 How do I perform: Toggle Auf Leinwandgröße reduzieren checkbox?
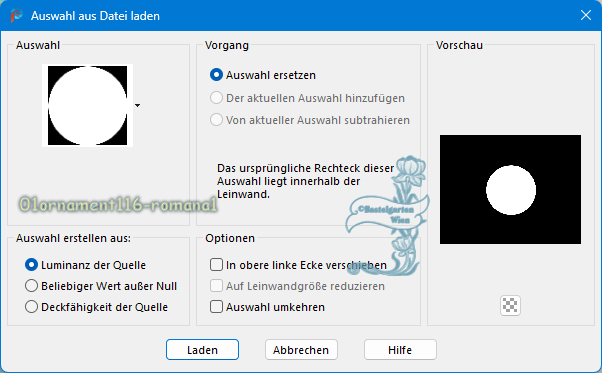[217, 286]
